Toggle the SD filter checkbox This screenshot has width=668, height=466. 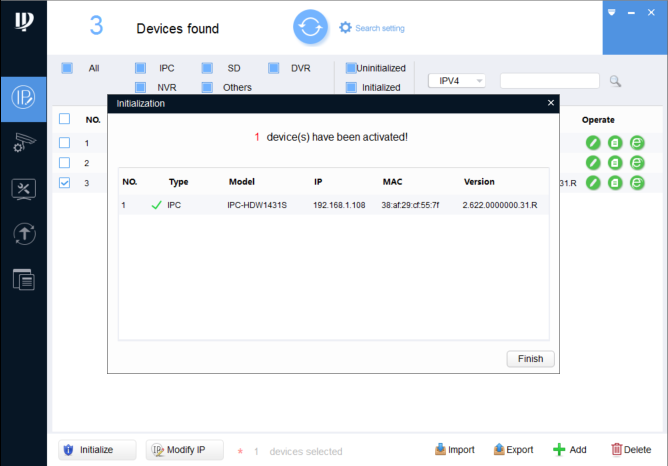207,68
